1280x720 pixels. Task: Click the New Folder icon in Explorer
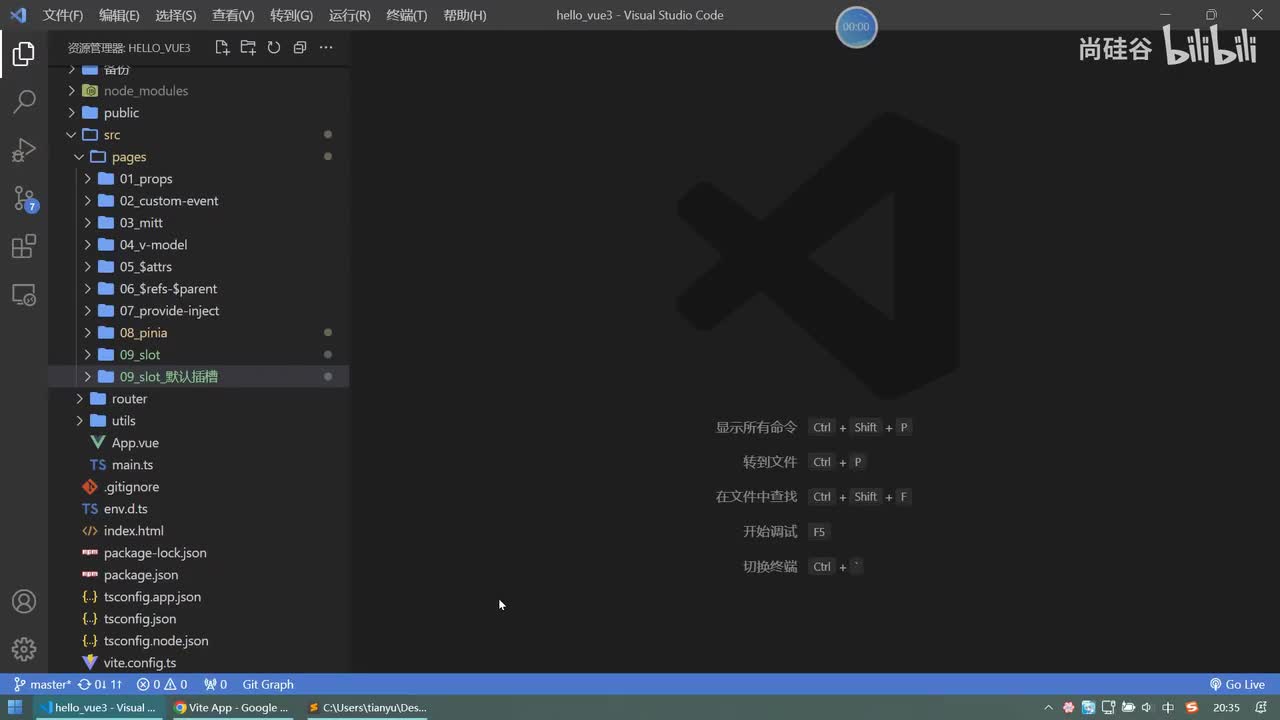[248, 47]
